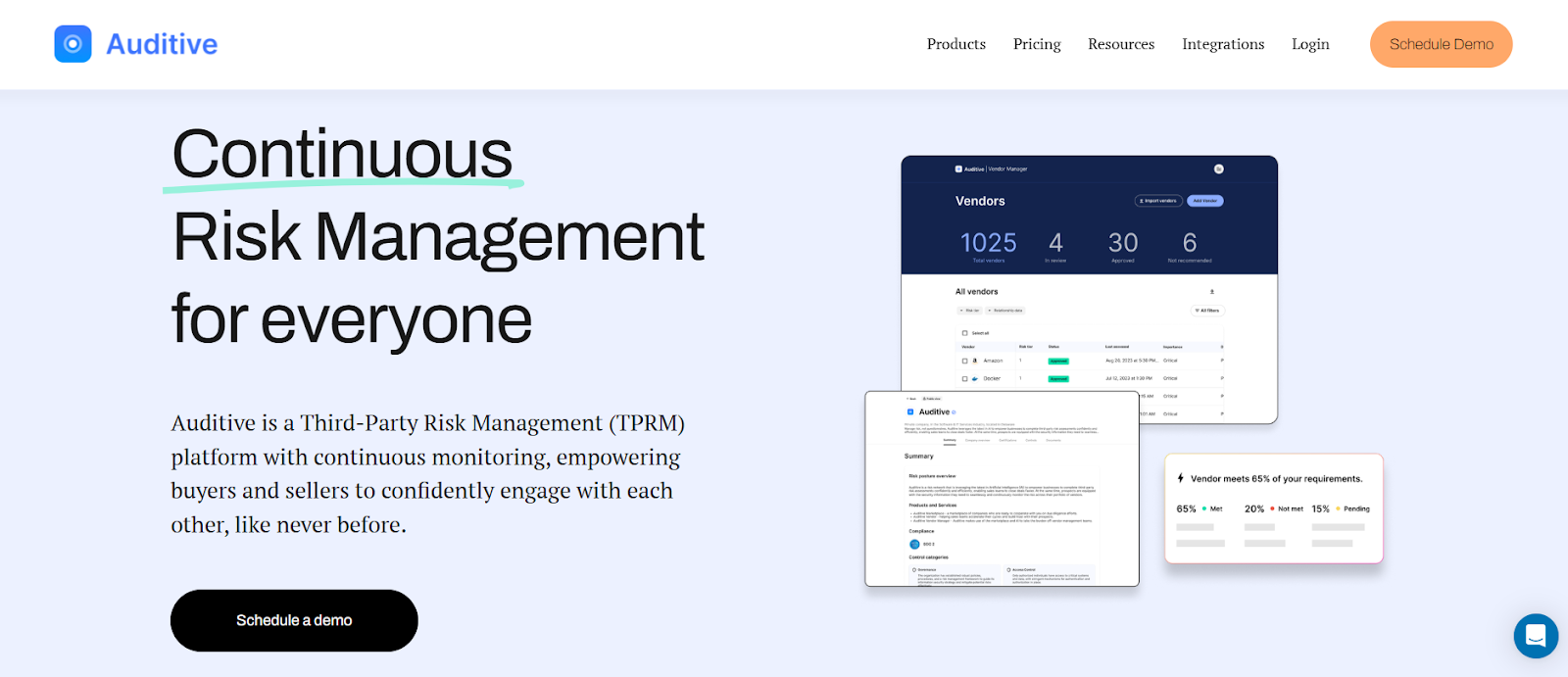The height and width of the screenshot is (677, 1568).
Task: Click the Approved badge in Docker row
Action: click(x=1058, y=379)
